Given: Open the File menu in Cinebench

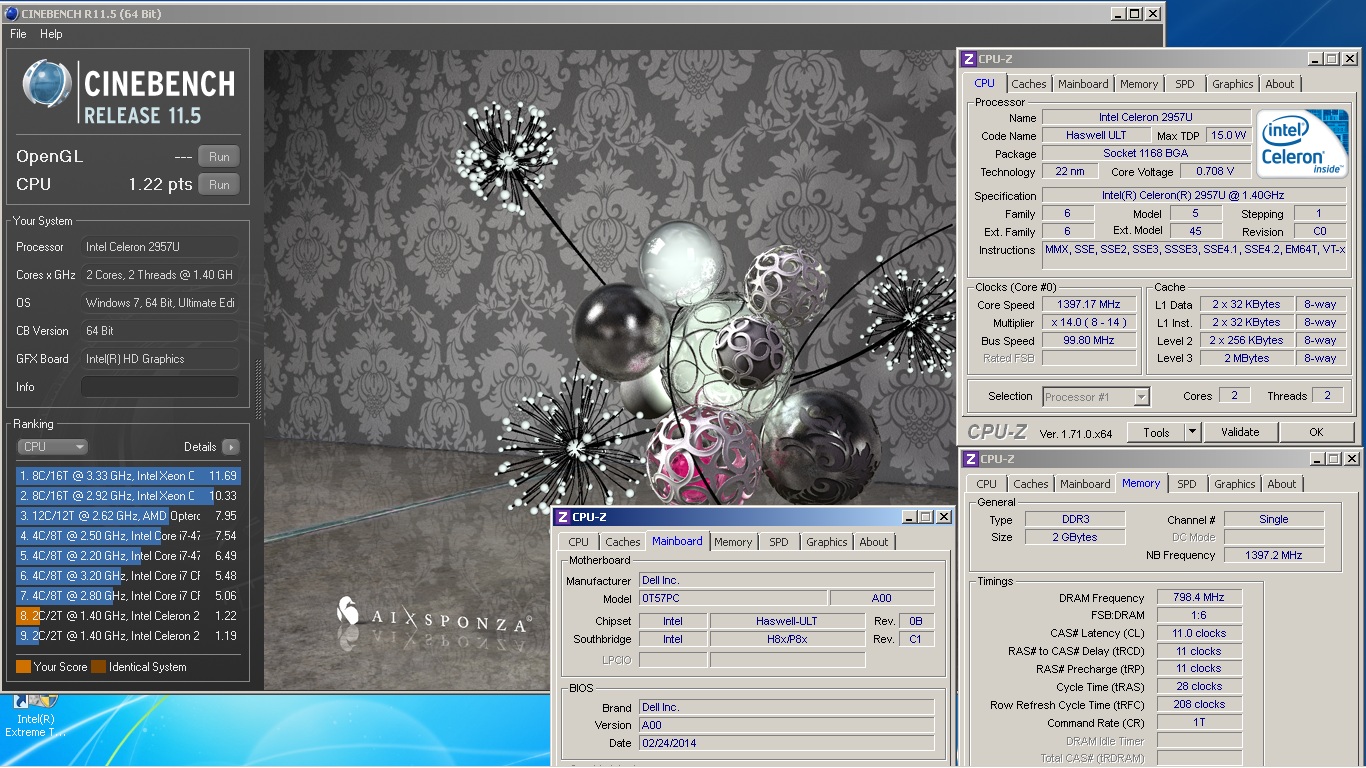Looking at the screenshot, I should [18, 34].
